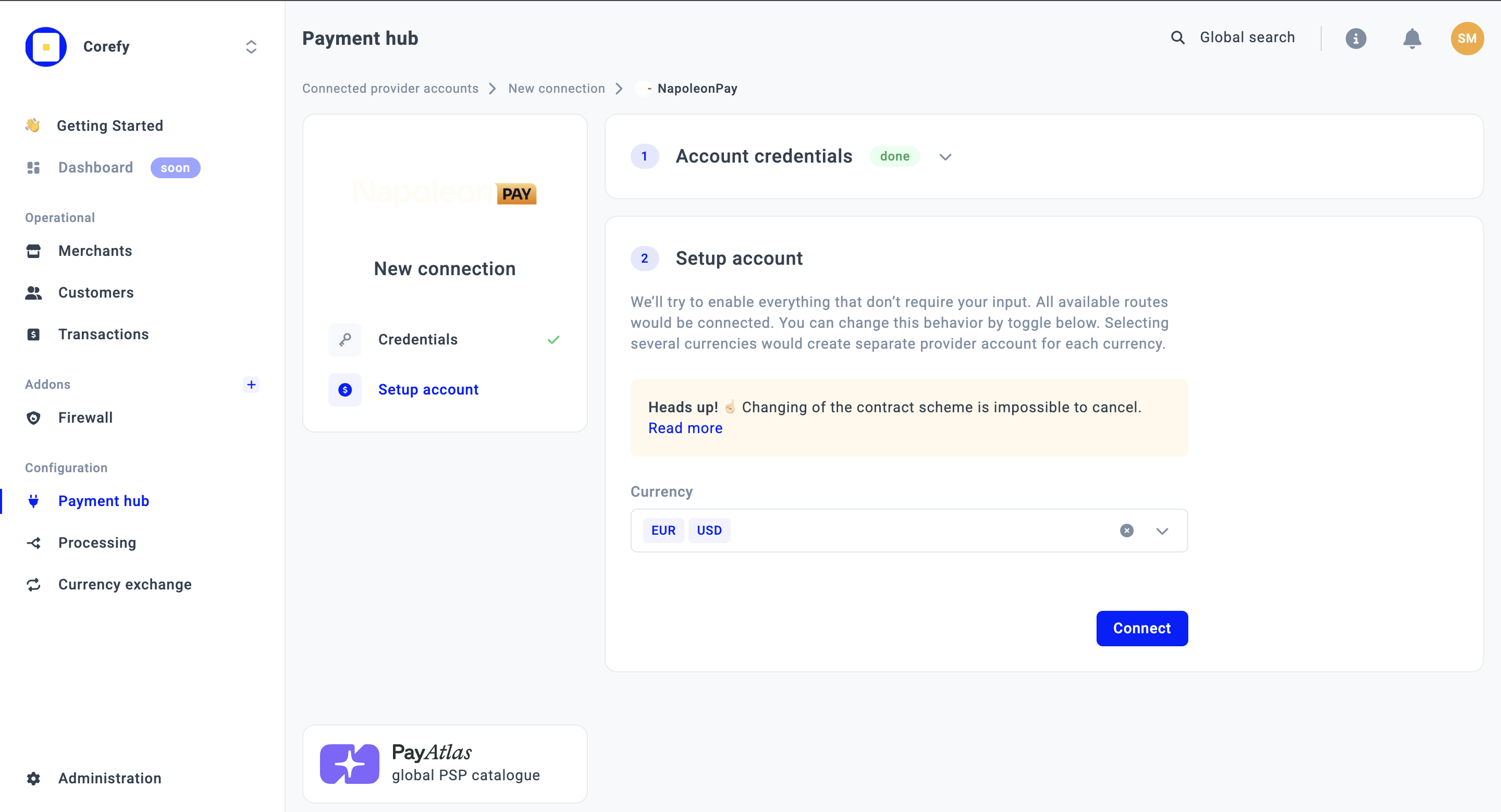Screen dimensions: 1501x812
Task: Click the Dashboard grid icon
Action: 33,168
